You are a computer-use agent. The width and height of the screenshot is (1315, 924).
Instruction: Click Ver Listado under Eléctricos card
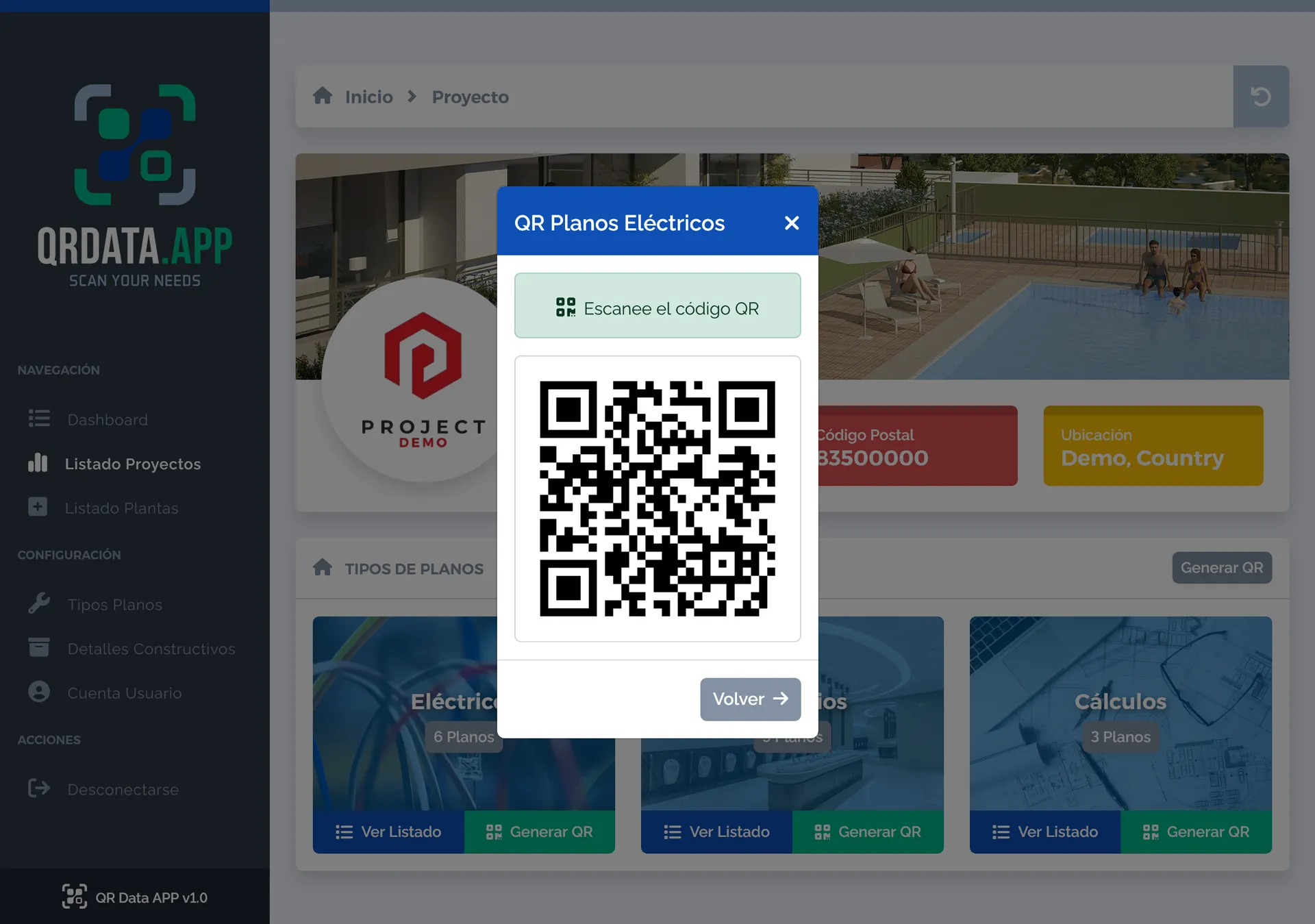(388, 832)
